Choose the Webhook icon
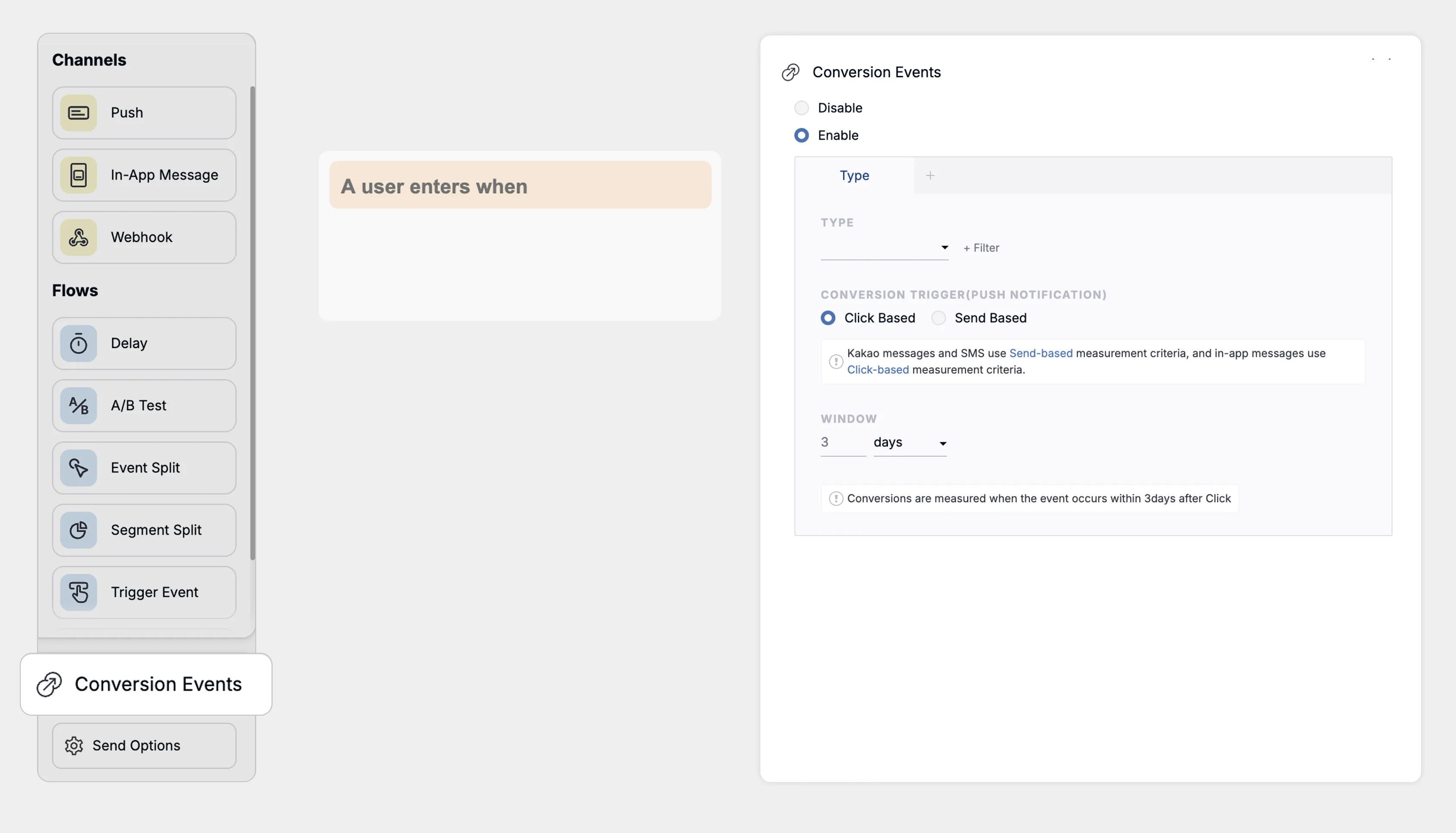 [78, 238]
